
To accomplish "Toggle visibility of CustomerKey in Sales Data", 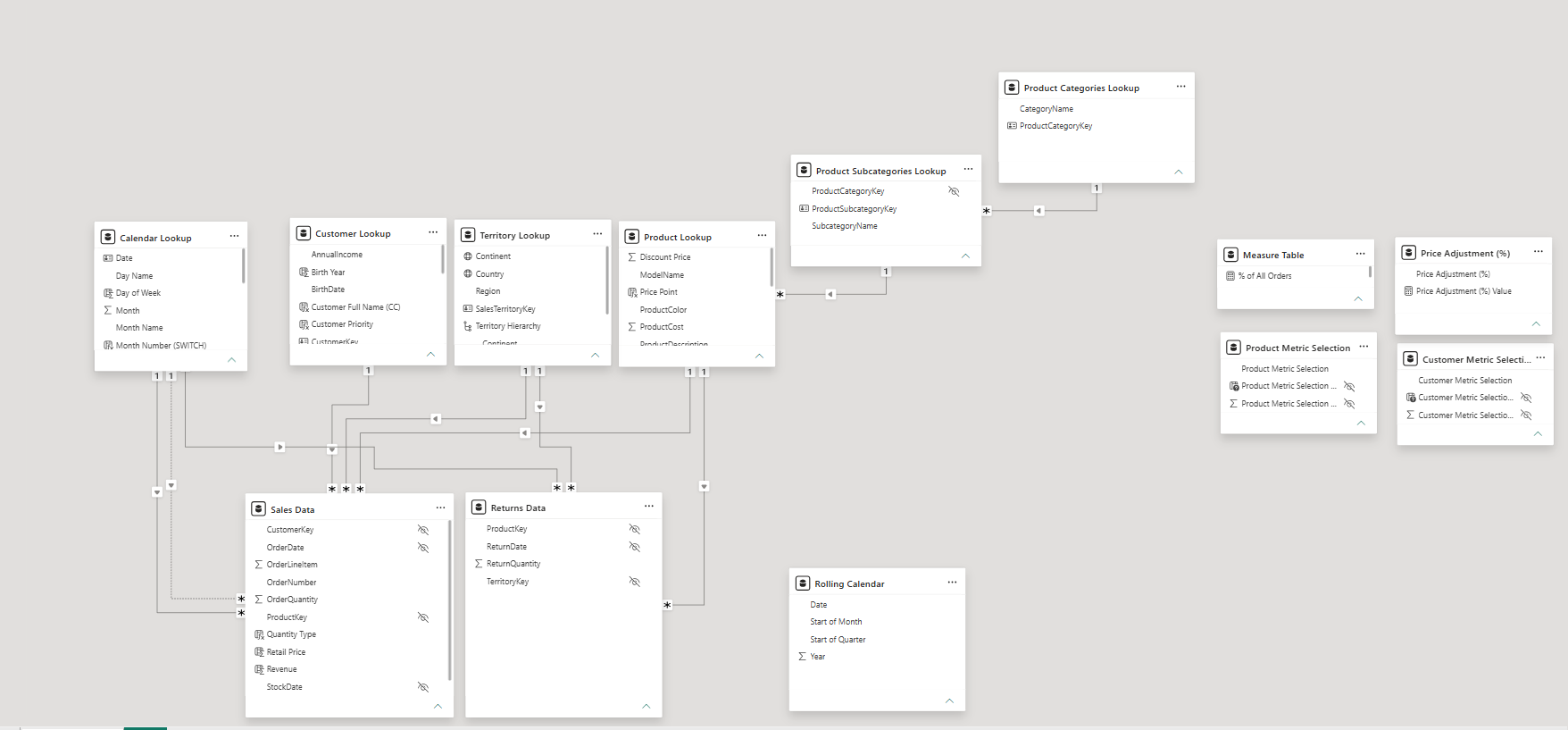I will coord(423,530).
